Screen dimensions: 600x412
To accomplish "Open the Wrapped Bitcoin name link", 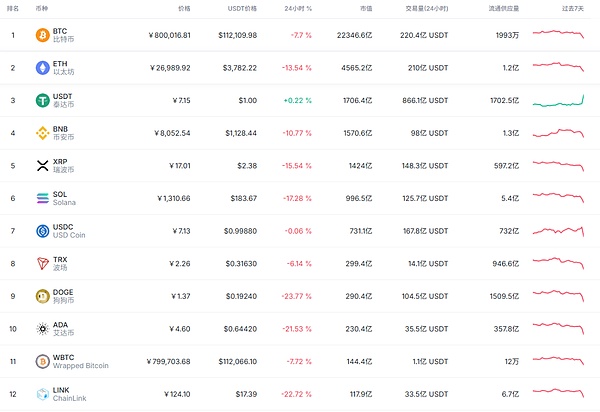I will tap(81, 366).
